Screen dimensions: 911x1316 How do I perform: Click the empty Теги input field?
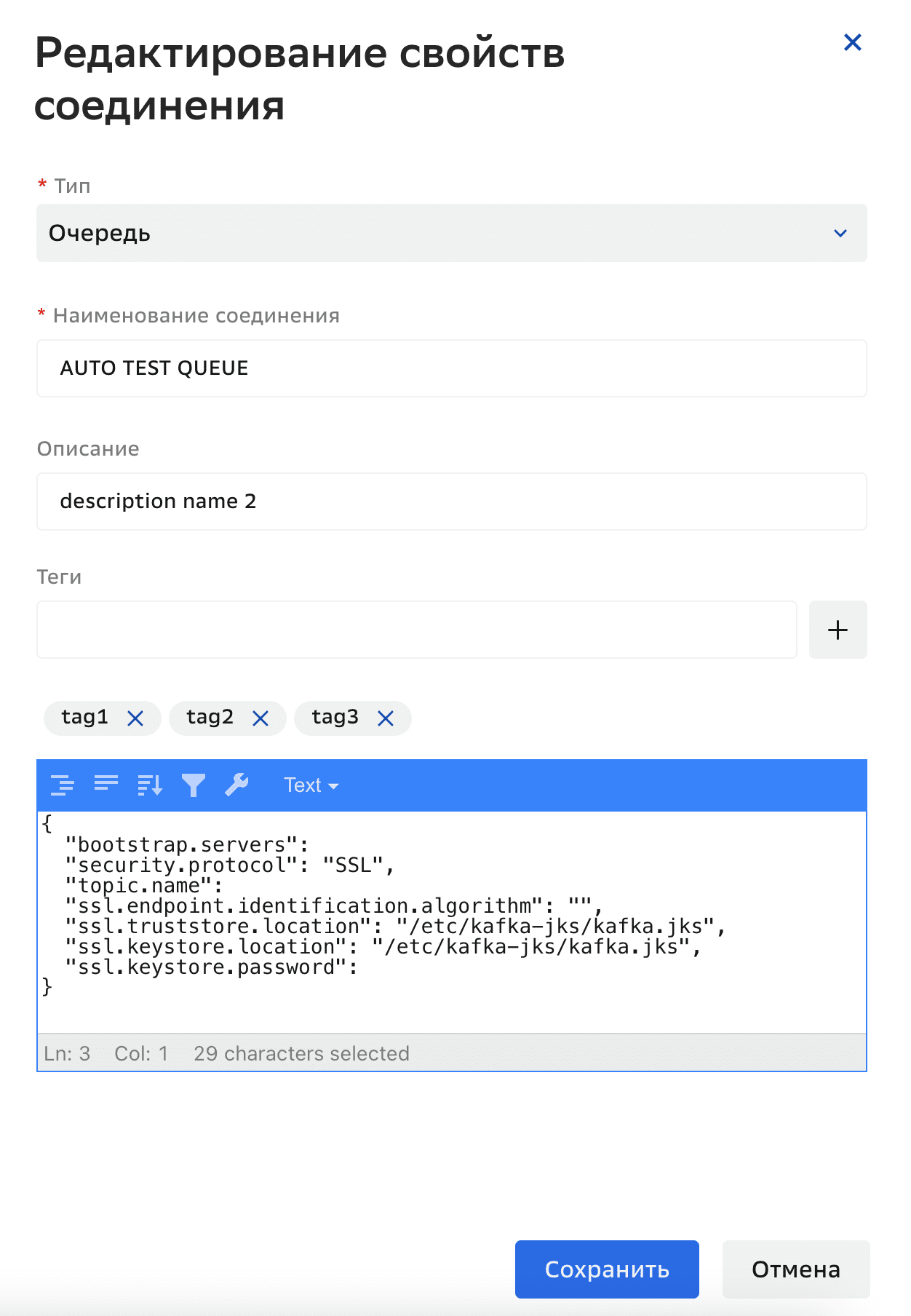[416, 630]
